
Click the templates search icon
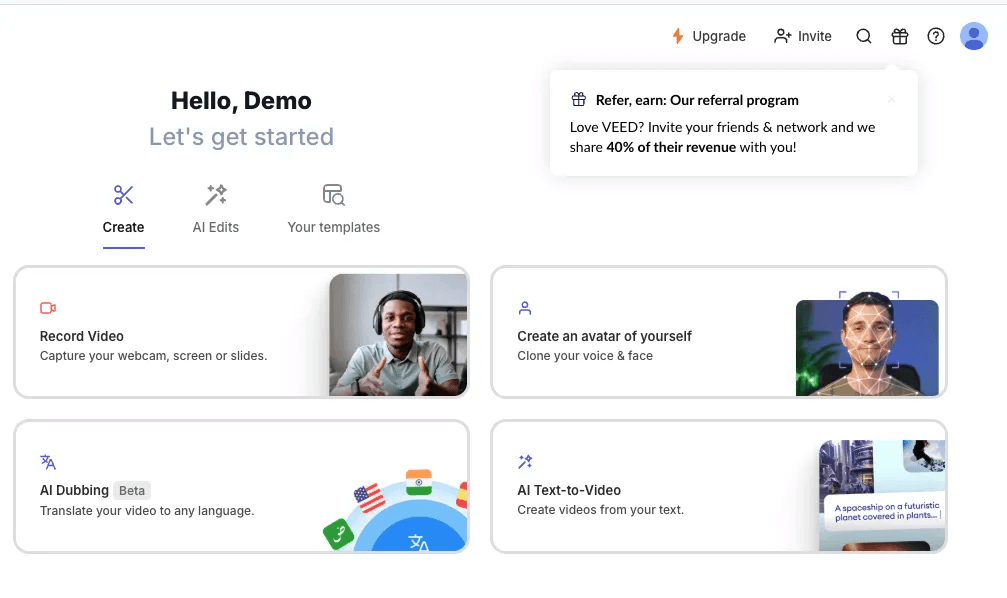pos(333,195)
